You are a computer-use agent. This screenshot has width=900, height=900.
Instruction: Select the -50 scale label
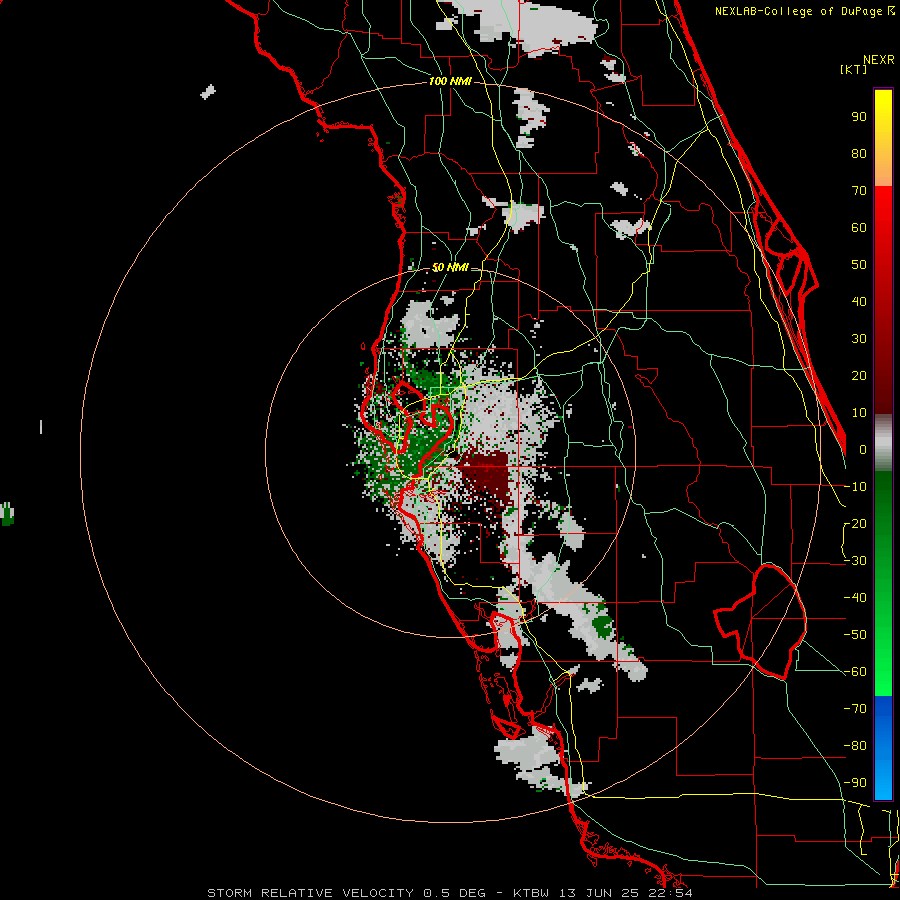[855, 635]
